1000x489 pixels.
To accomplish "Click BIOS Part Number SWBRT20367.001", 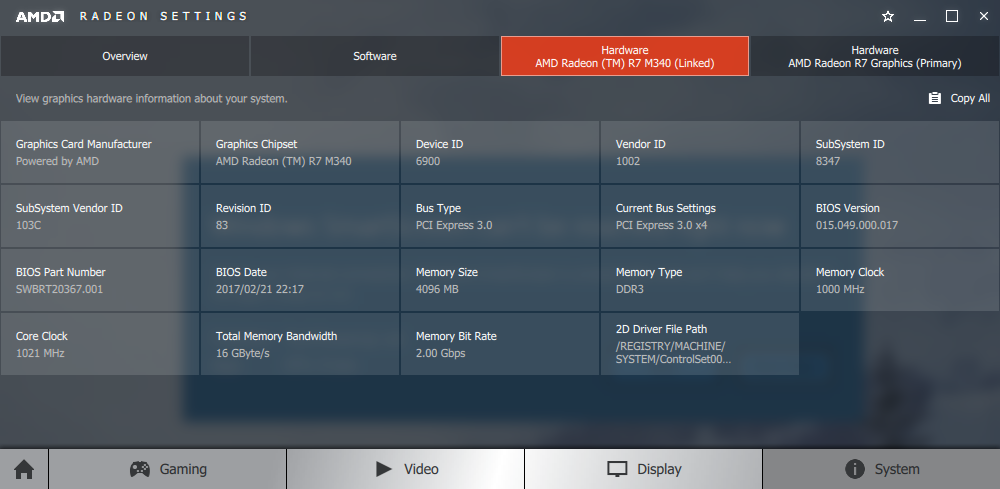I will click(x=59, y=289).
